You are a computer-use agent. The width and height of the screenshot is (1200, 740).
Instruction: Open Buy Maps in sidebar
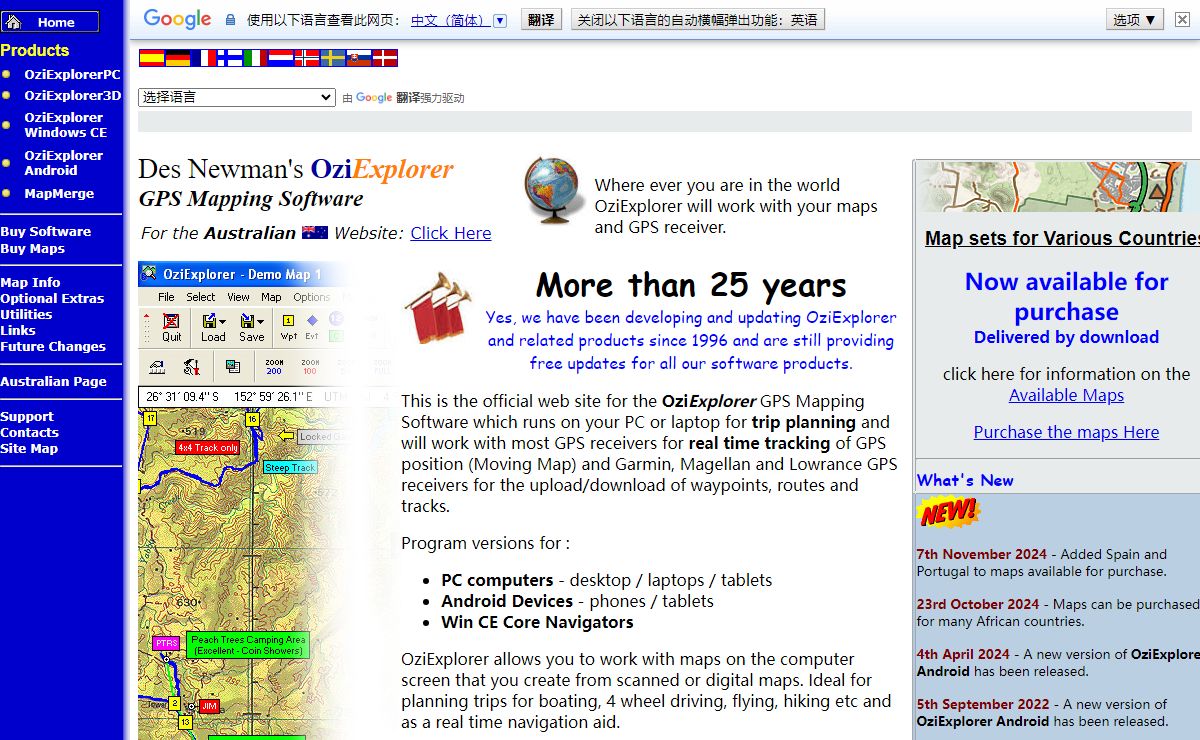(33, 248)
